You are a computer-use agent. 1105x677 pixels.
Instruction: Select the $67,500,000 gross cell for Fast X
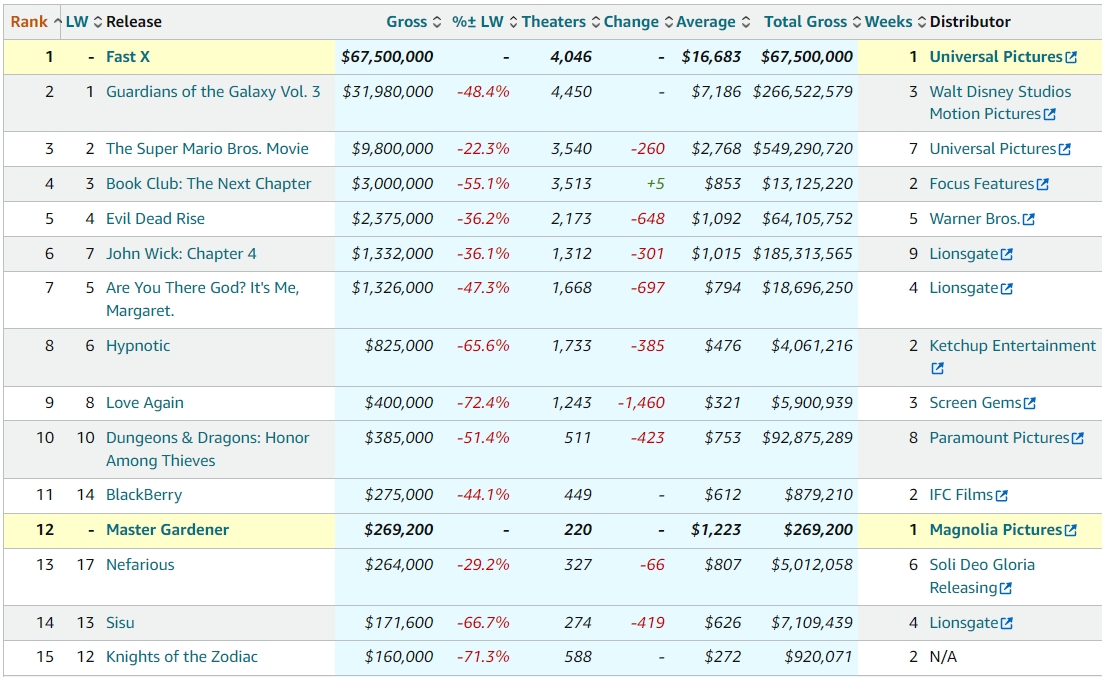387,57
